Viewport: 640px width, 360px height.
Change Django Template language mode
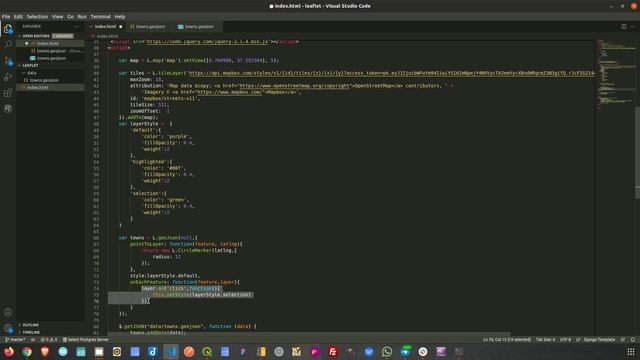click(x=599, y=340)
